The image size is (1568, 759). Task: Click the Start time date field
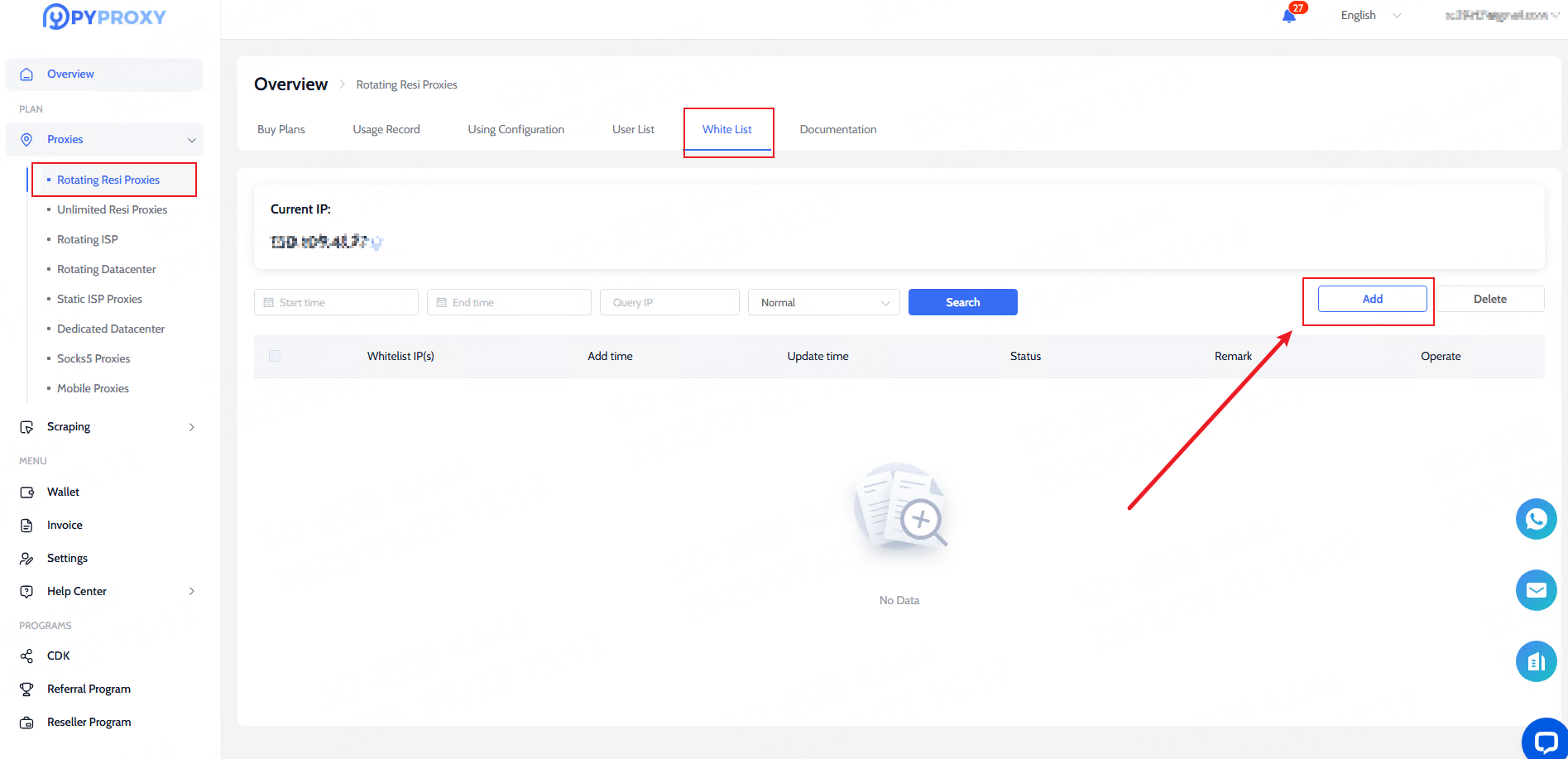click(336, 303)
